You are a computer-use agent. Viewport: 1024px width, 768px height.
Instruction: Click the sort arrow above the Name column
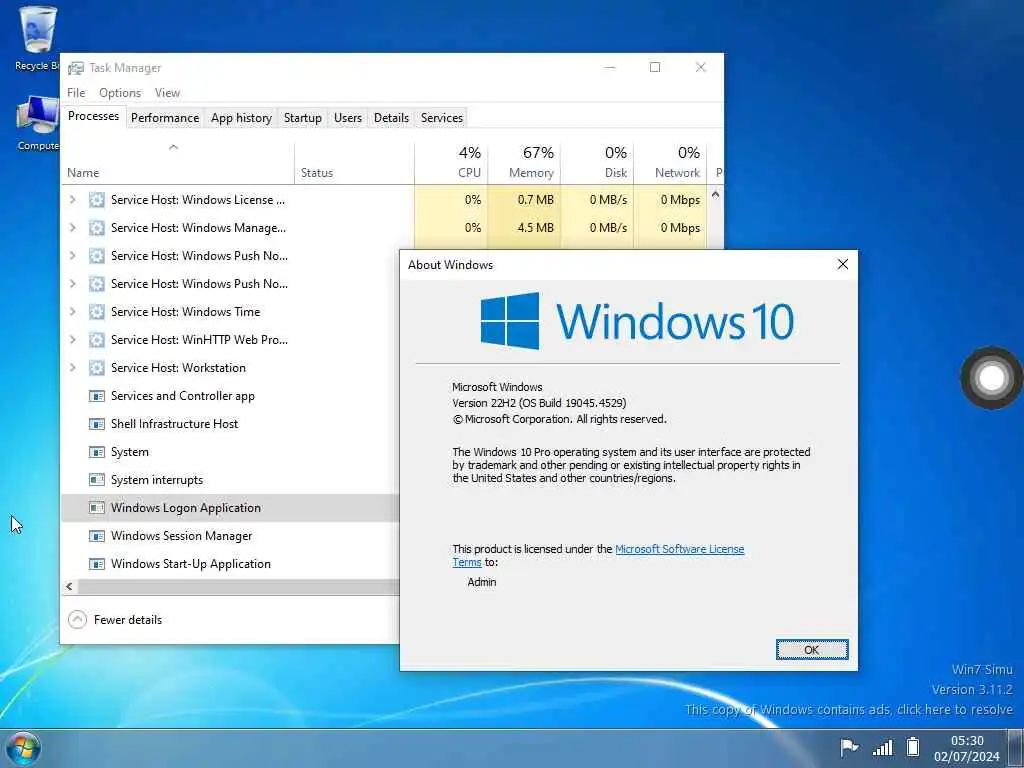pyautogui.click(x=174, y=147)
